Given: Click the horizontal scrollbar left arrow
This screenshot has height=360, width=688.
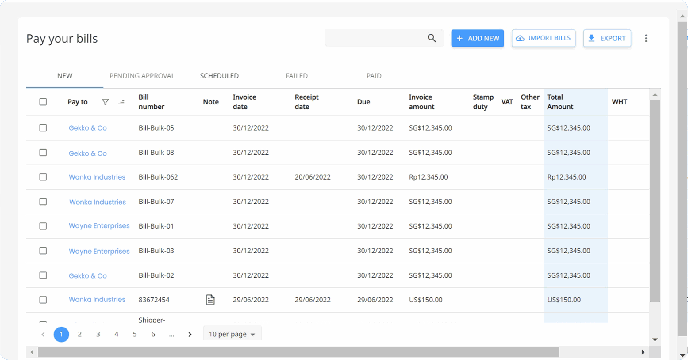Looking at the screenshot, I should pos(31,352).
